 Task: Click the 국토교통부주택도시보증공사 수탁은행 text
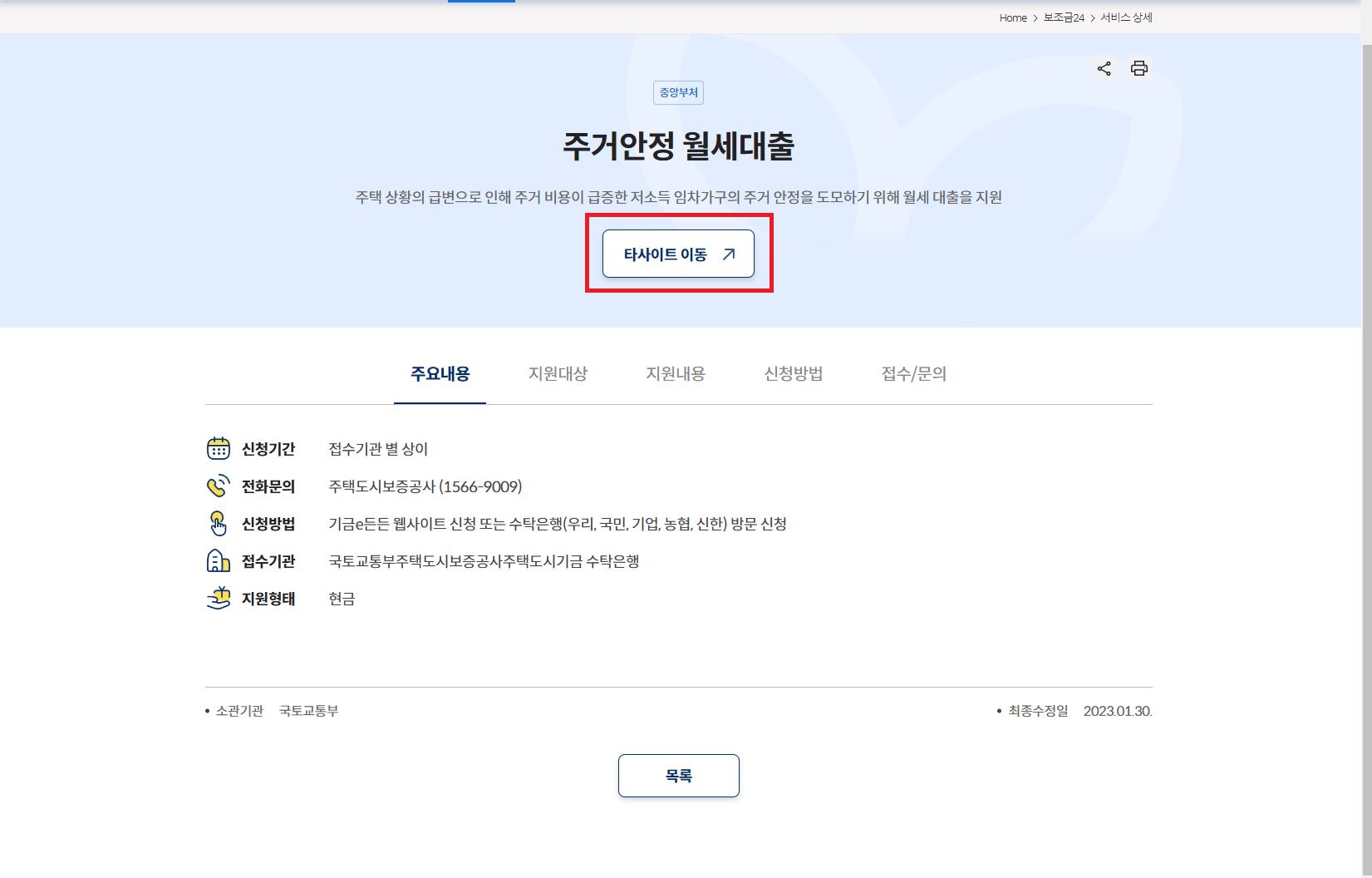pyautogui.click(x=484, y=561)
